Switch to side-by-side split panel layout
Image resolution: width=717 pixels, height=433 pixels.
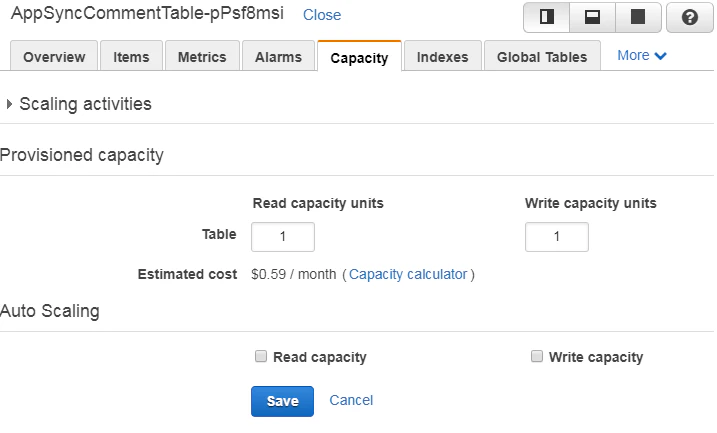tap(546, 17)
